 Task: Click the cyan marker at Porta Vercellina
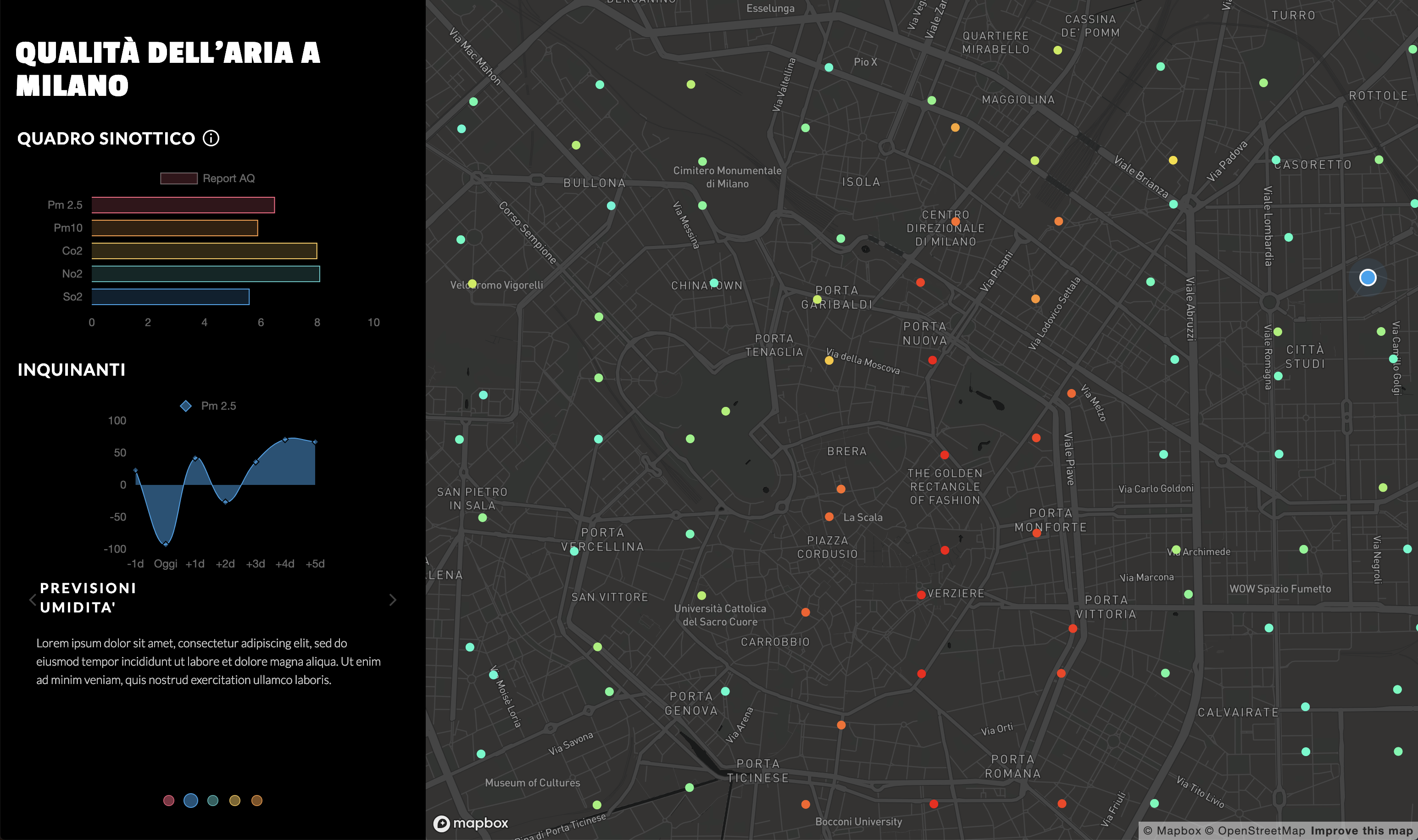pos(574,551)
